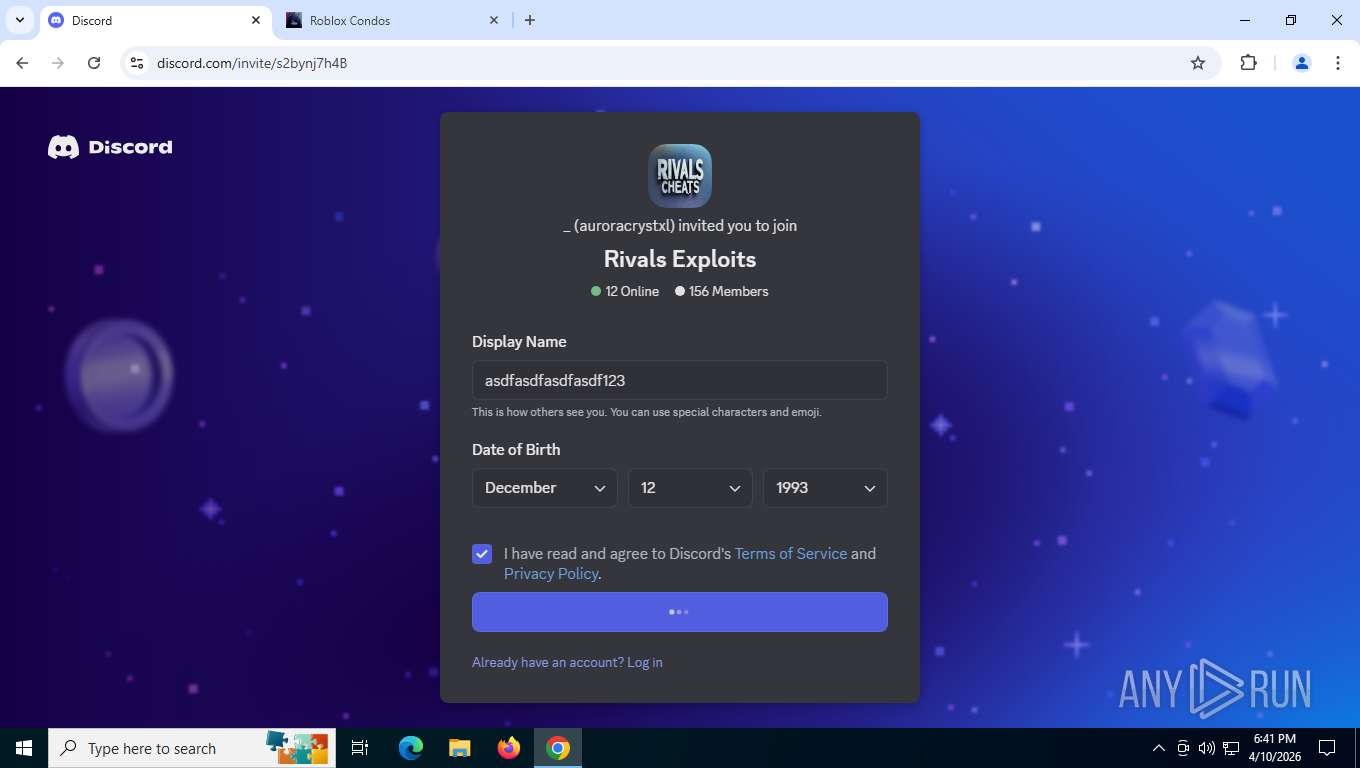Click Already have an account? Log in
Screen dimensions: 1360x768
pos(567,662)
